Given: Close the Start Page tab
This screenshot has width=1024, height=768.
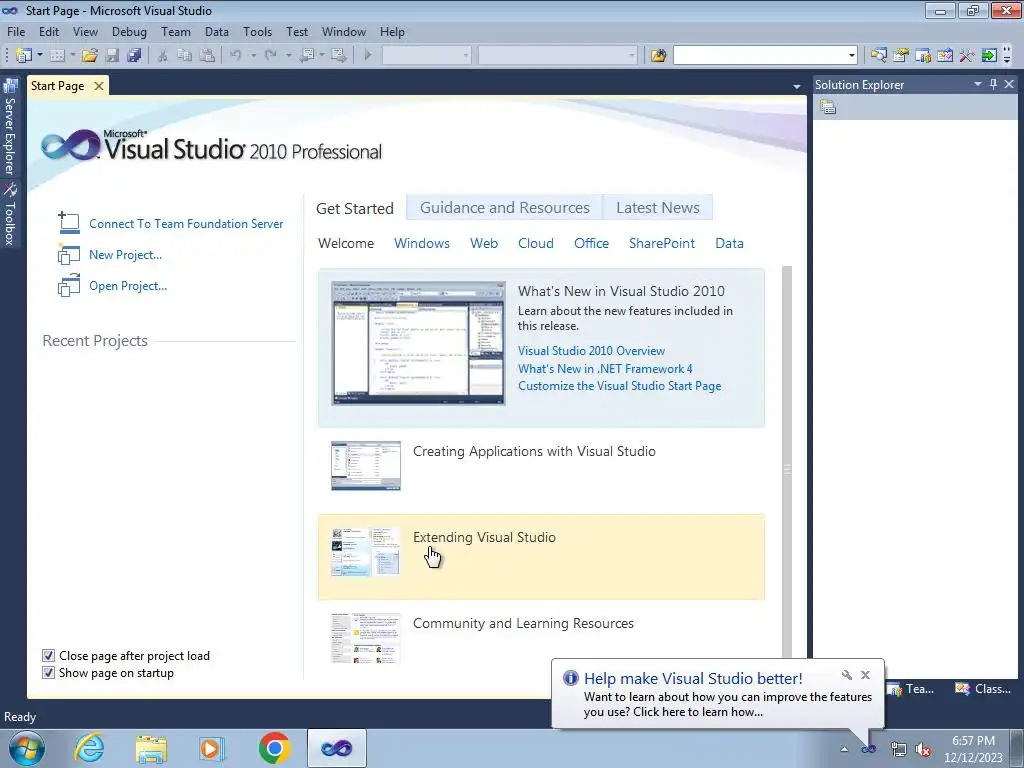Looking at the screenshot, I should (99, 86).
